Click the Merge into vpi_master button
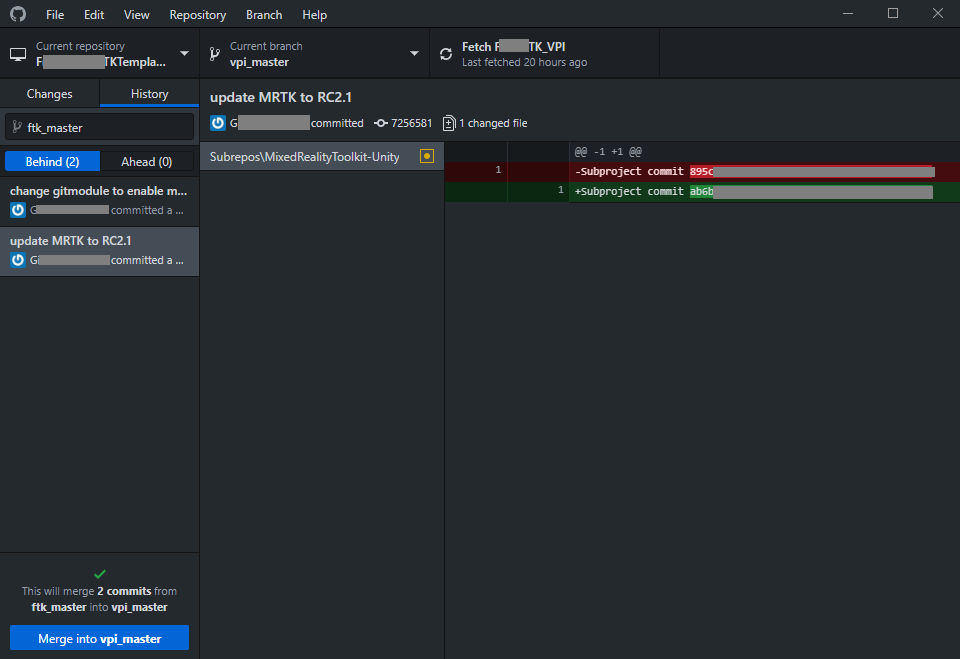 (x=99, y=637)
